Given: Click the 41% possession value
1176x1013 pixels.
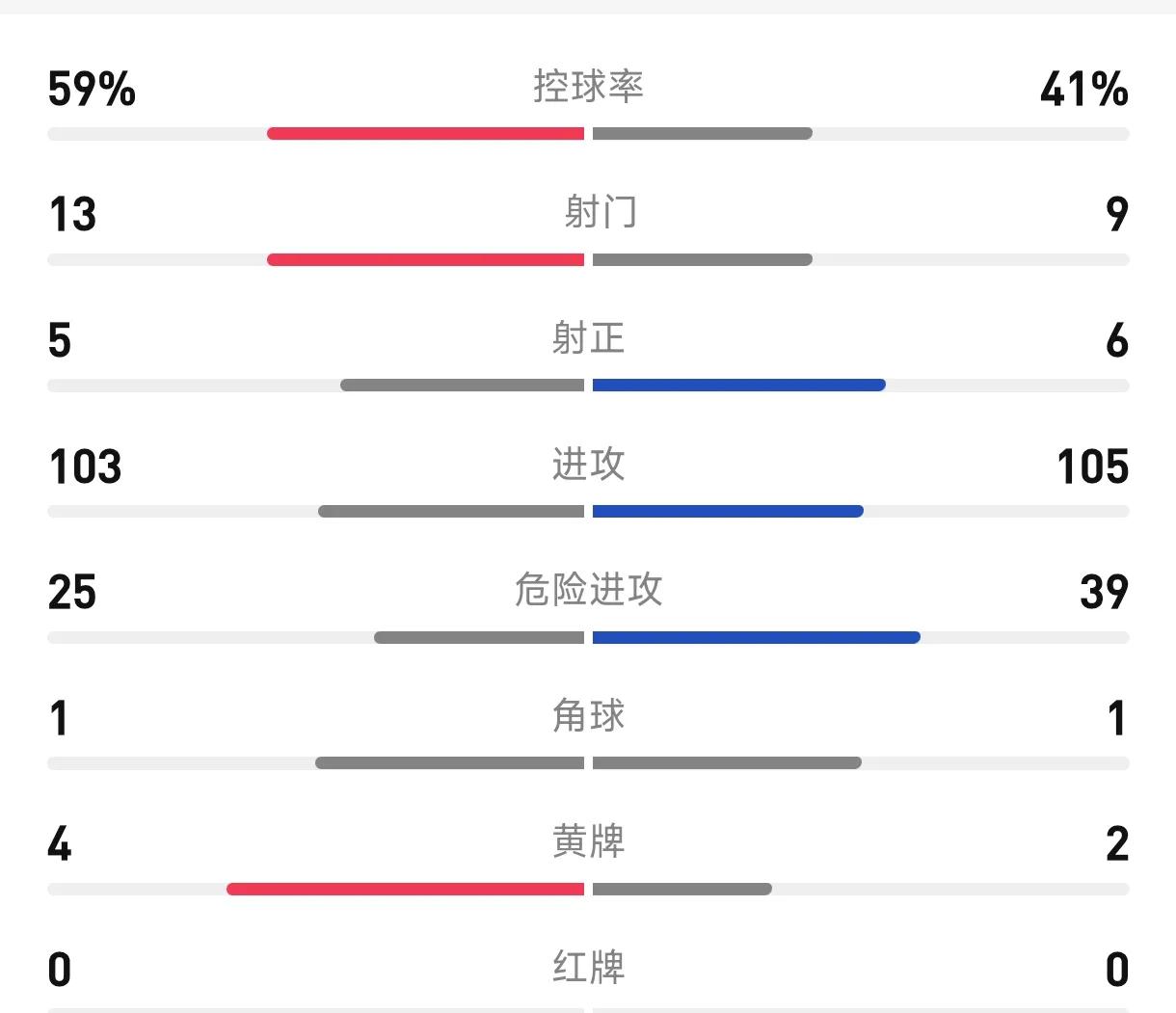Looking at the screenshot, I should (1084, 90).
